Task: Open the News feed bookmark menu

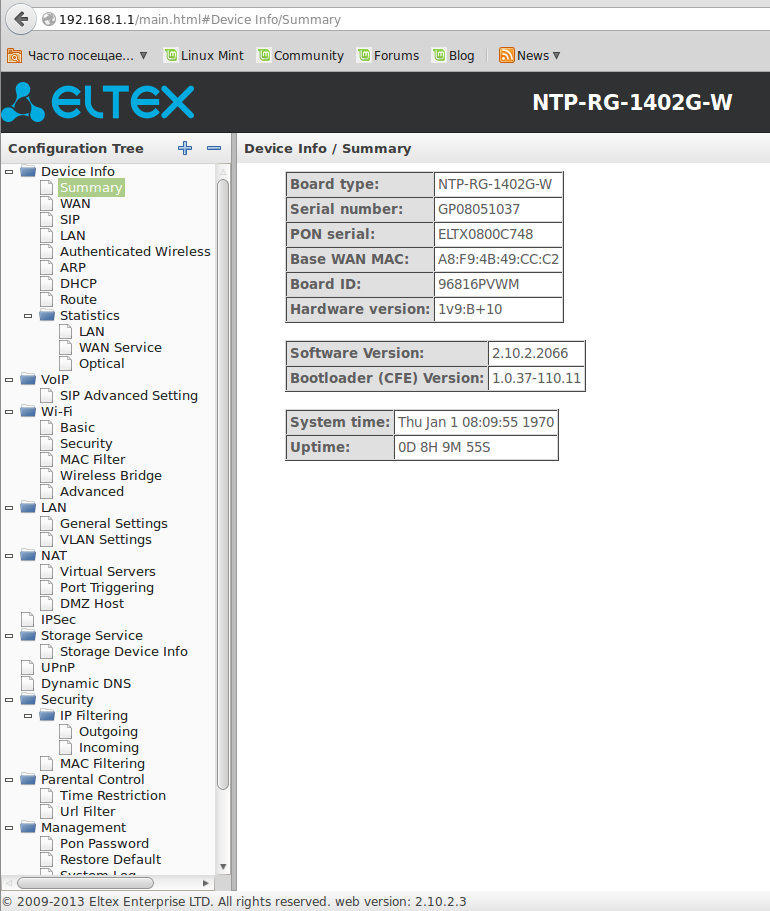Action: pyautogui.click(x=530, y=55)
